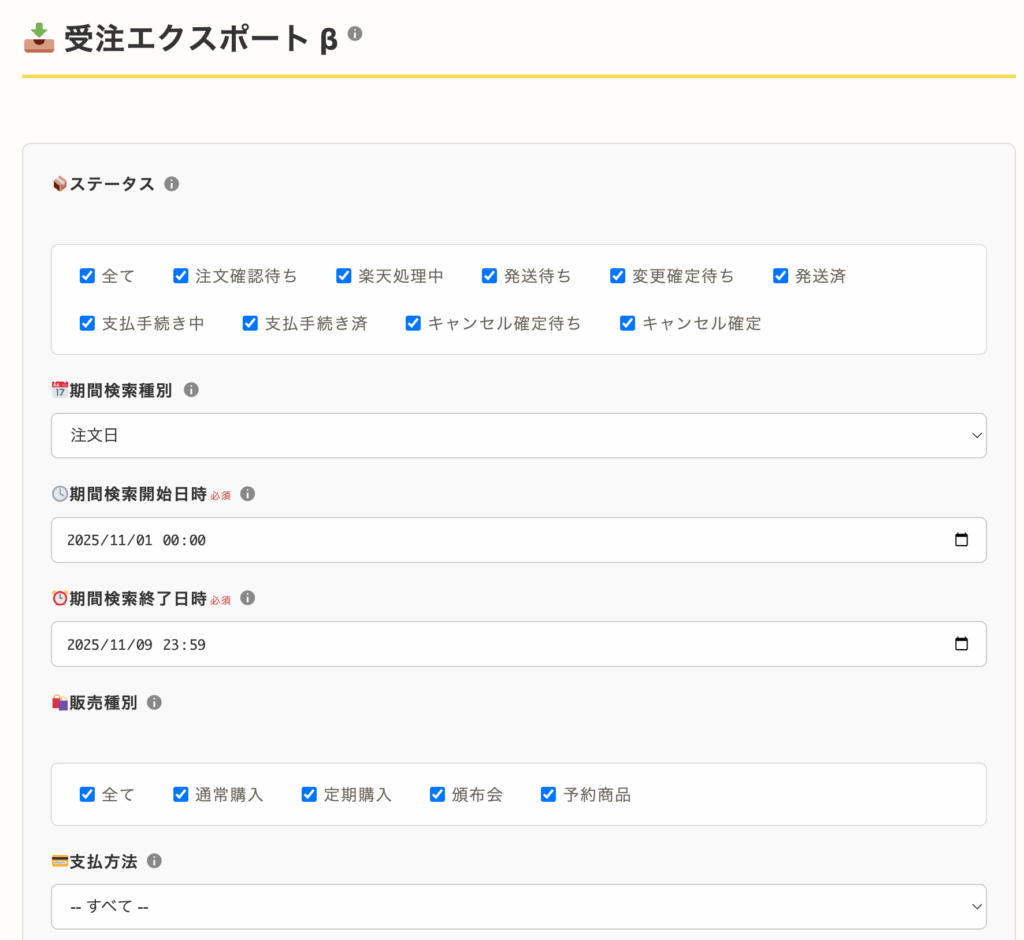Uncheck キャンセル確定 status checkbox
The height and width of the screenshot is (940, 1024).
tap(627, 323)
